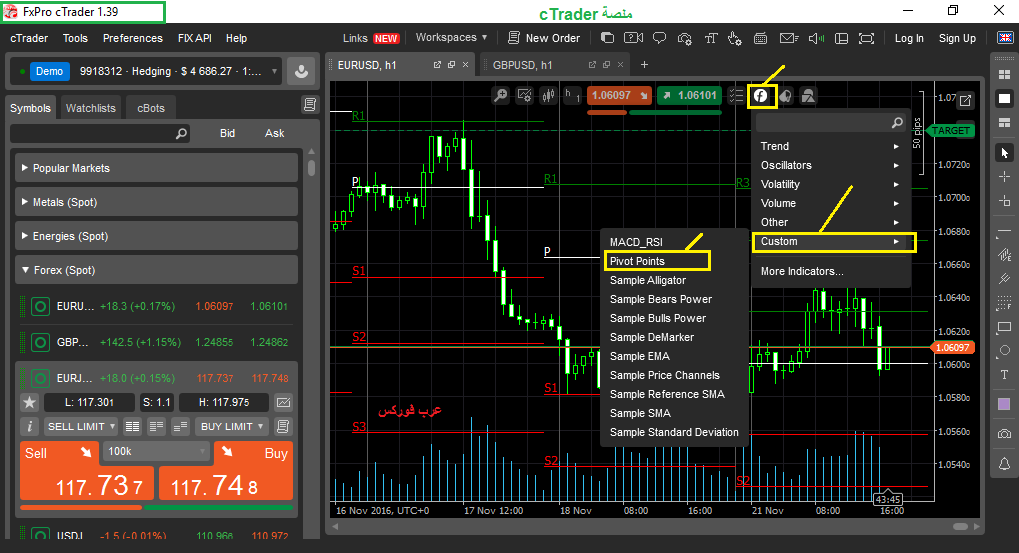Open the SELL LIMIT dropdown
1019x553 pixels.
coord(81,426)
